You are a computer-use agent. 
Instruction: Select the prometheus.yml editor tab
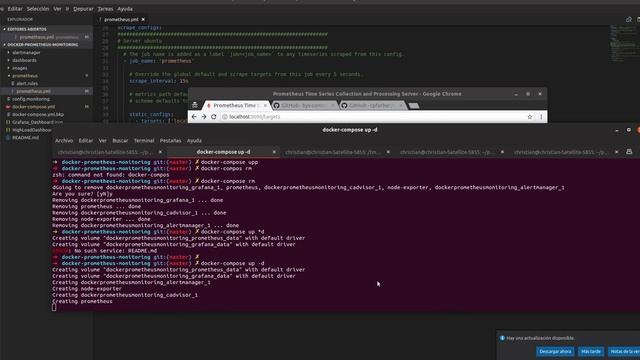(x=121, y=19)
